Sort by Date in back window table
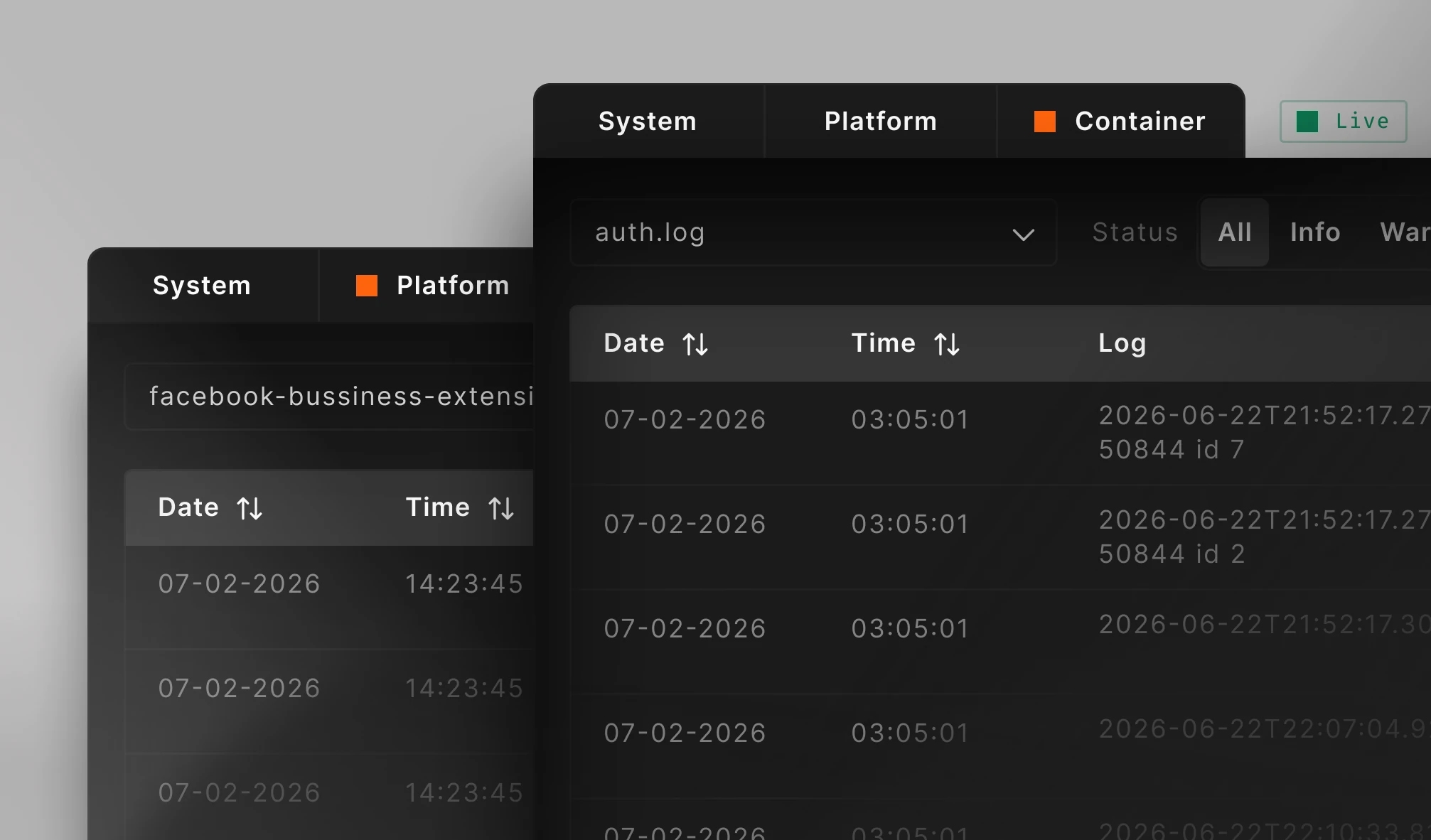The height and width of the screenshot is (840, 1431). pos(250,509)
